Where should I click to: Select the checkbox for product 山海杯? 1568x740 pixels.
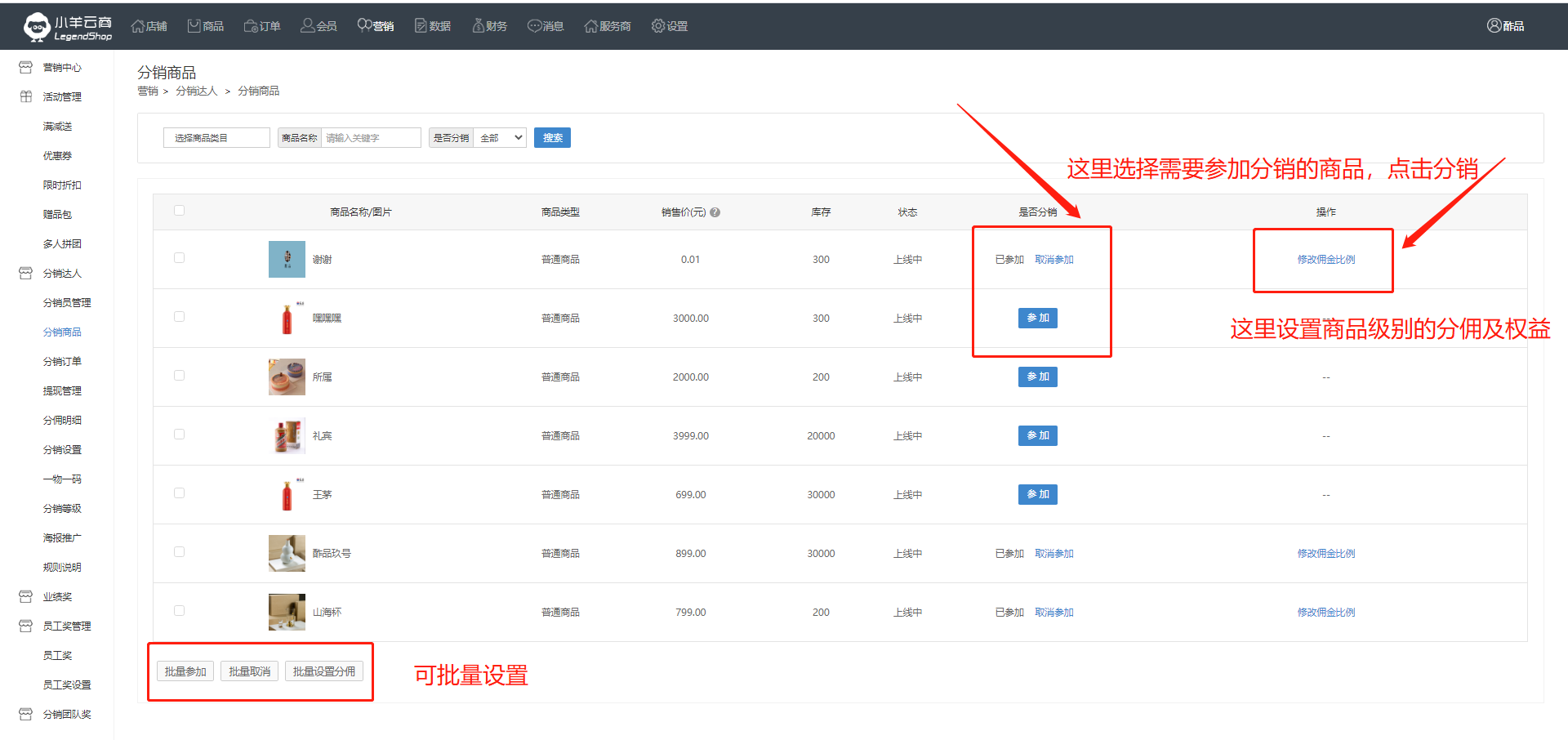click(179, 611)
